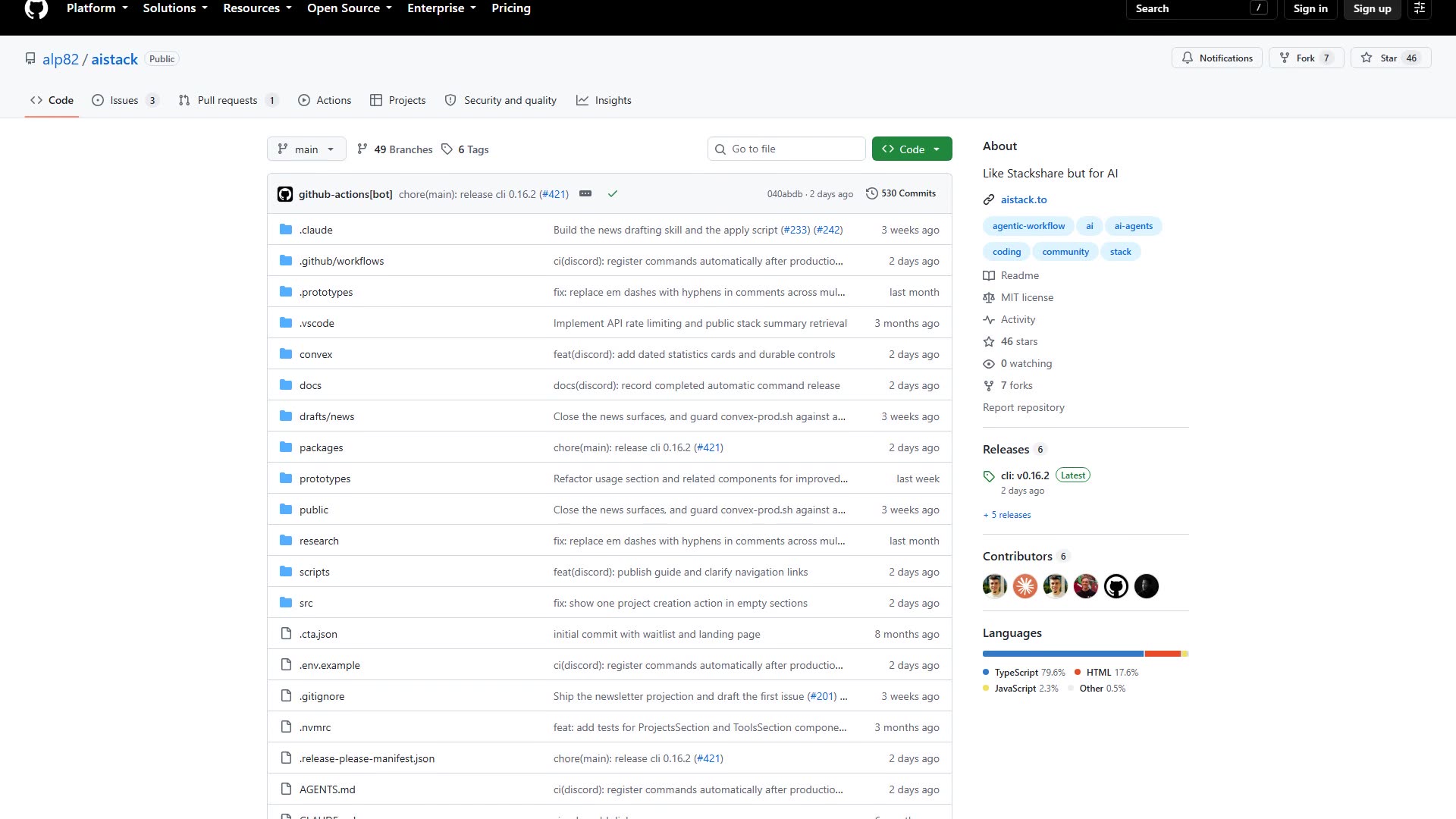View the green check status icon
This screenshot has width=1456, height=819.
point(613,193)
